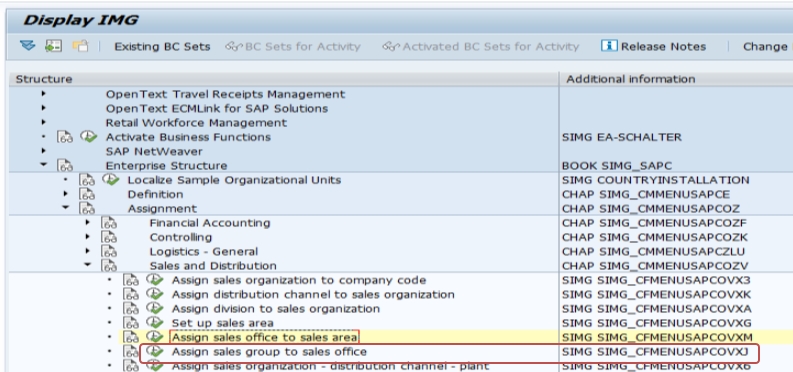Open documentation icon for Logistics - General
Viewport: 793px width, 372px height.
click(109, 251)
